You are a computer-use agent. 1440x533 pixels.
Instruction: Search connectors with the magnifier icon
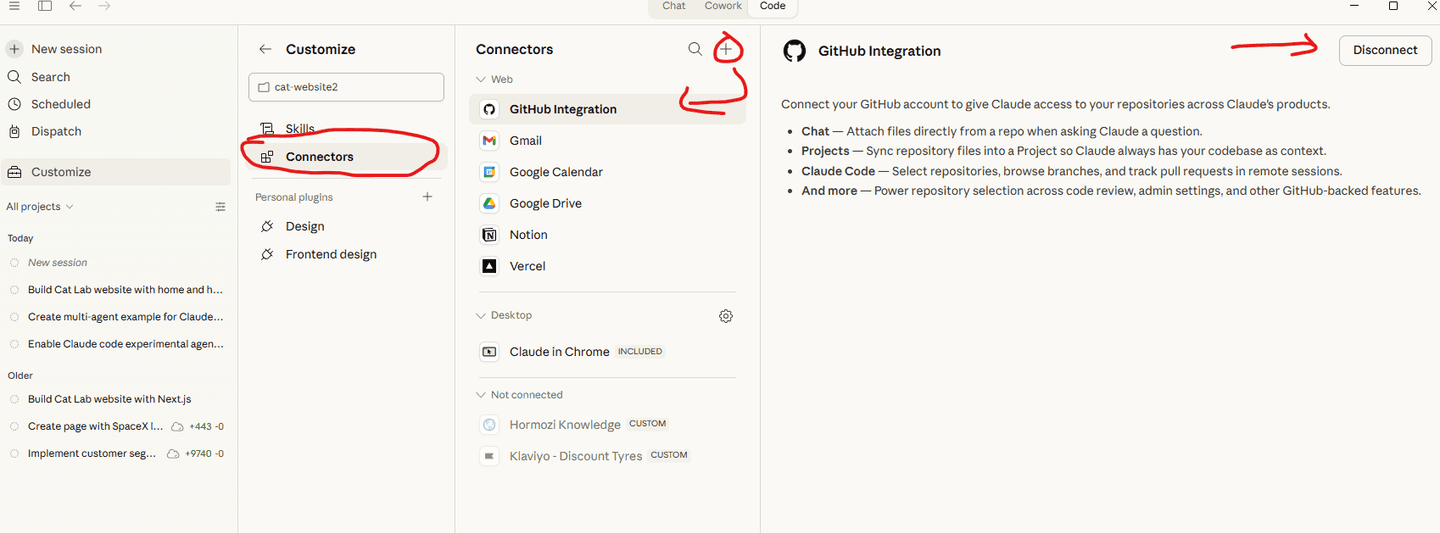695,49
